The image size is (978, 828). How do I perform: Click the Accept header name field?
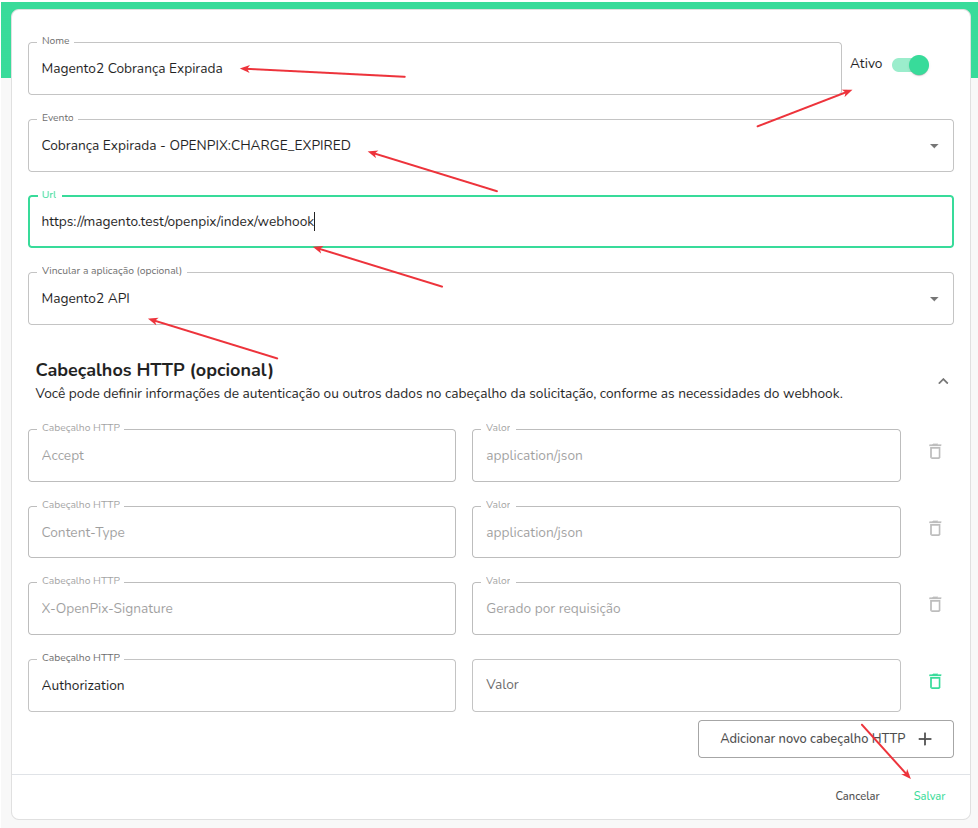point(242,456)
